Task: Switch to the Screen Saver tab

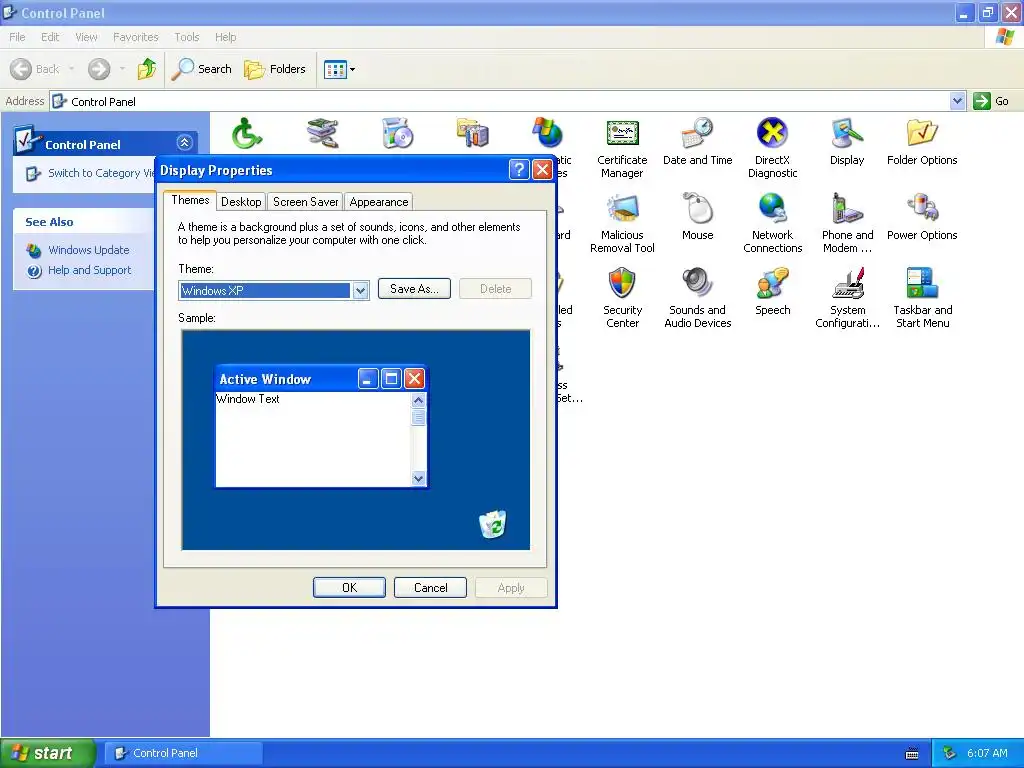Action: coord(305,202)
